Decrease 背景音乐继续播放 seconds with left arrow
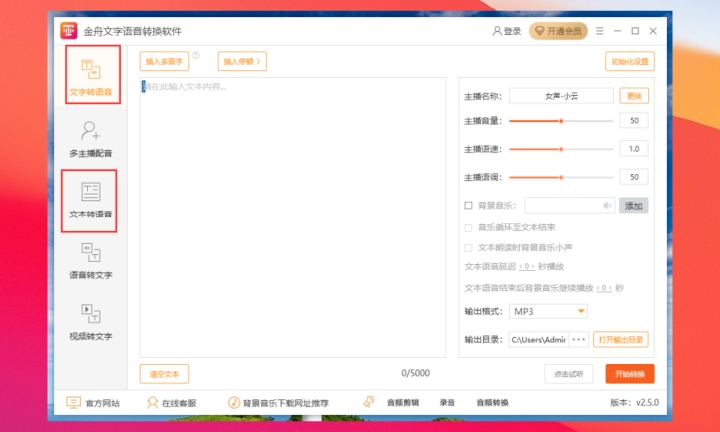This screenshot has height=432, width=720. pos(598,288)
